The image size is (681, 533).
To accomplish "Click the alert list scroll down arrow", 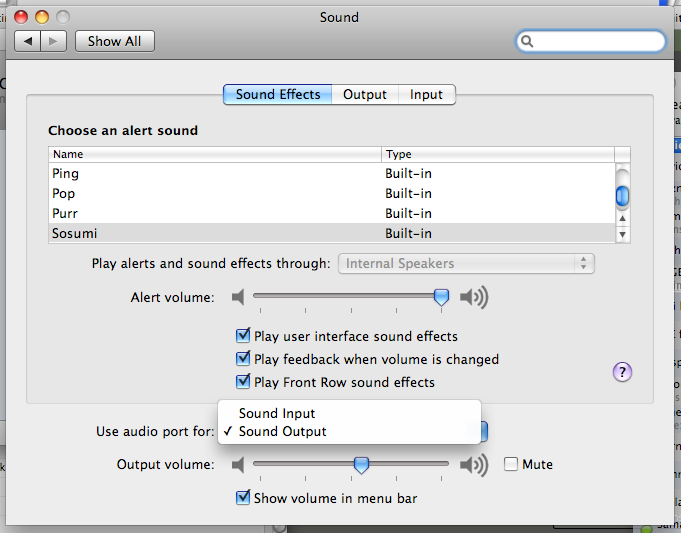I will click(x=622, y=235).
